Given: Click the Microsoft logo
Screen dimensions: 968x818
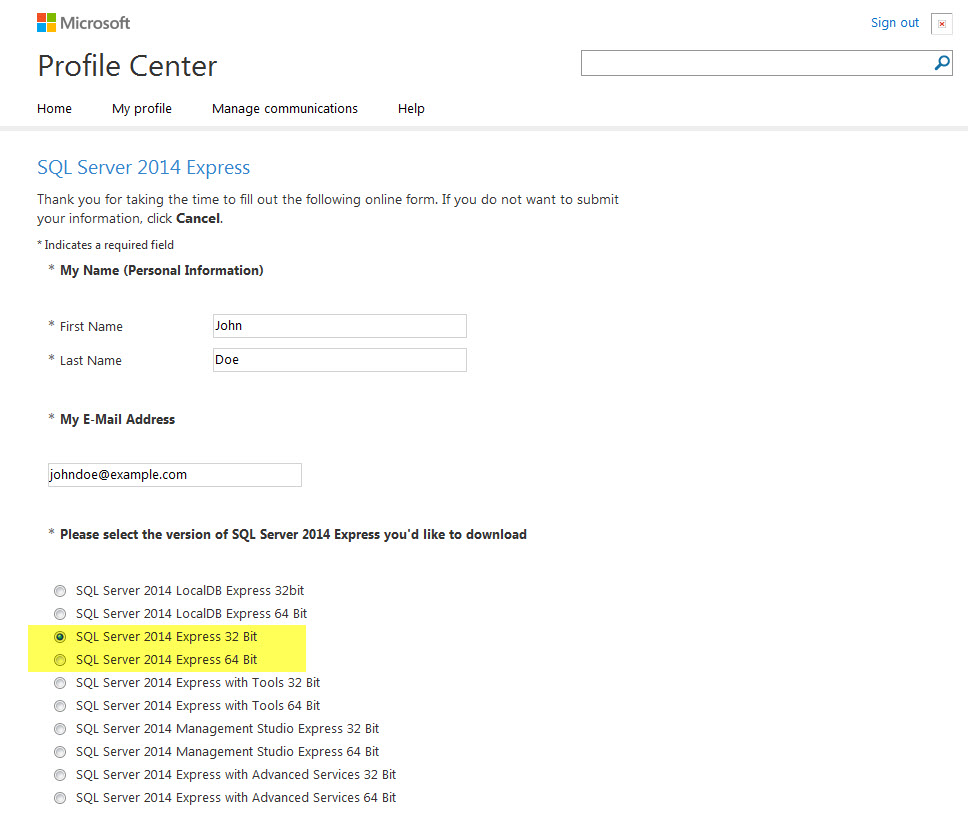Looking at the screenshot, I should [x=84, y=23].
